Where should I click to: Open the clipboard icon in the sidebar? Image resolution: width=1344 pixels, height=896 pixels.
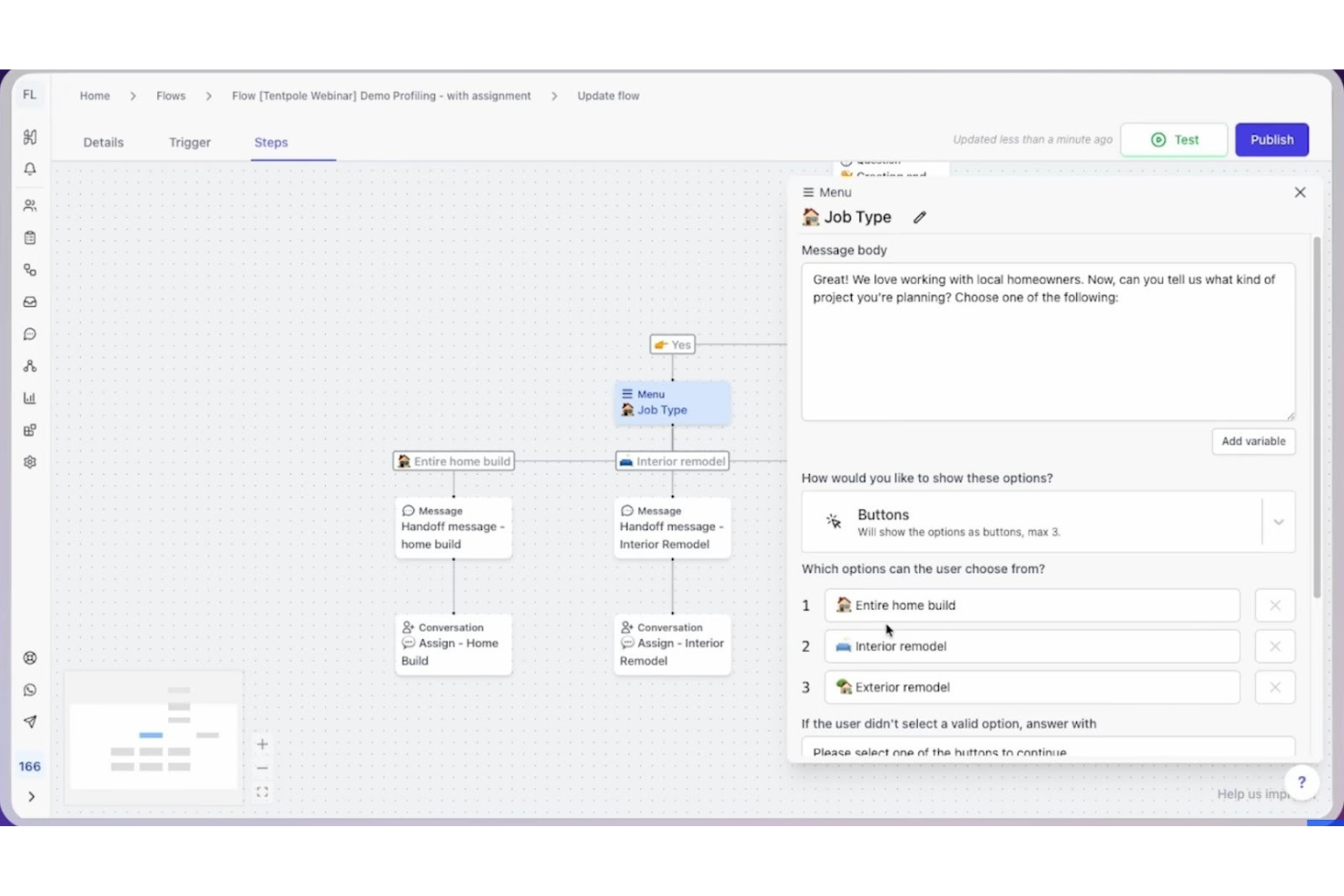pos(30,237)
